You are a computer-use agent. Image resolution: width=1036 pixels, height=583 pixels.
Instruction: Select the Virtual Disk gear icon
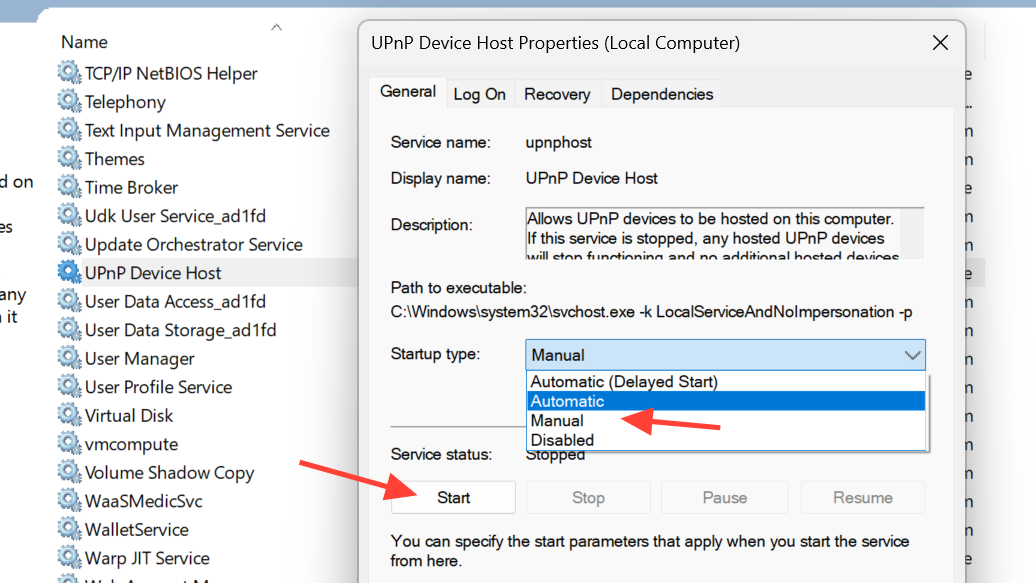click(69, 416)
